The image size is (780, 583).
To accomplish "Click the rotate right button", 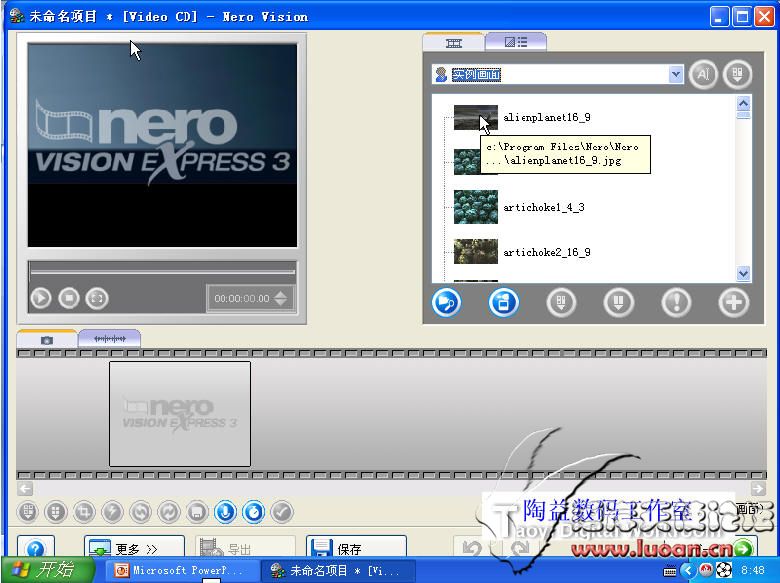I will click(x=169, y=512).
